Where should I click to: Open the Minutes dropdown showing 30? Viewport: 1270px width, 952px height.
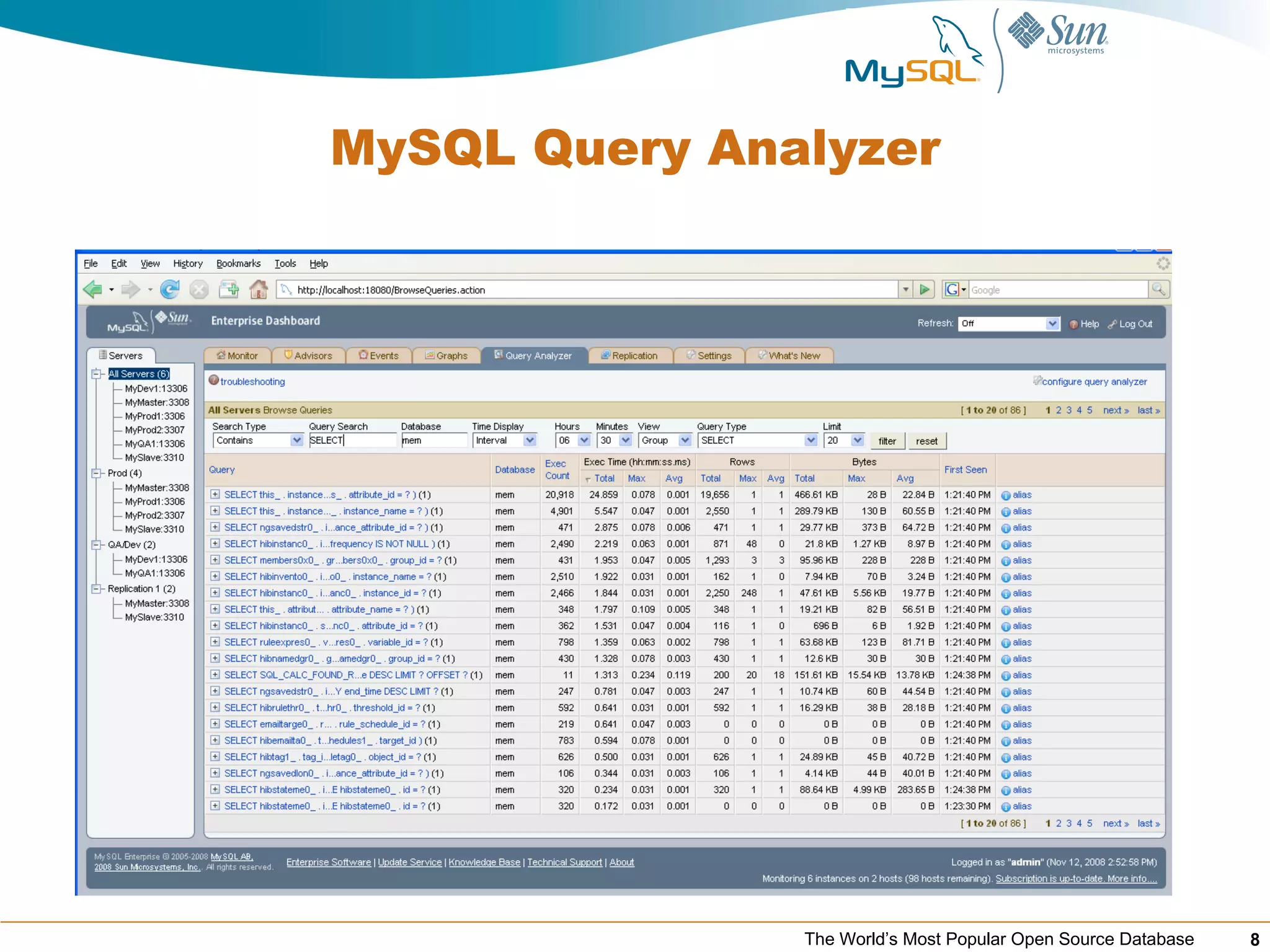[614, 440]
